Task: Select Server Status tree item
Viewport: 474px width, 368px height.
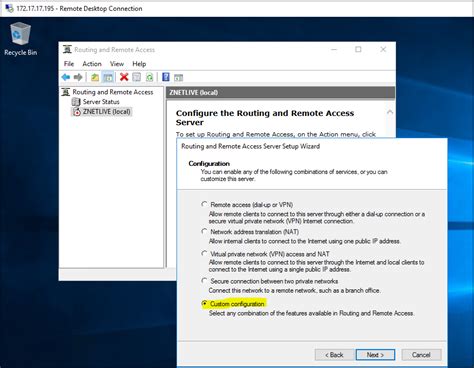Action: tap(101, 102)
